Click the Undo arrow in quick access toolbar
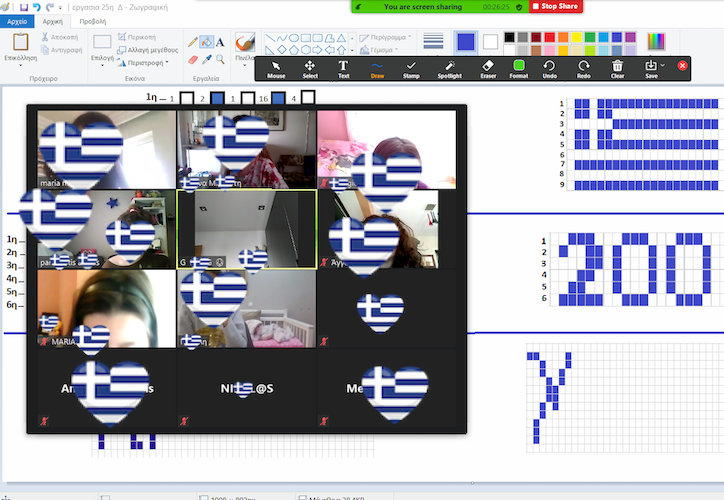This screenshot has width=724, height=500. coord(36,7)
